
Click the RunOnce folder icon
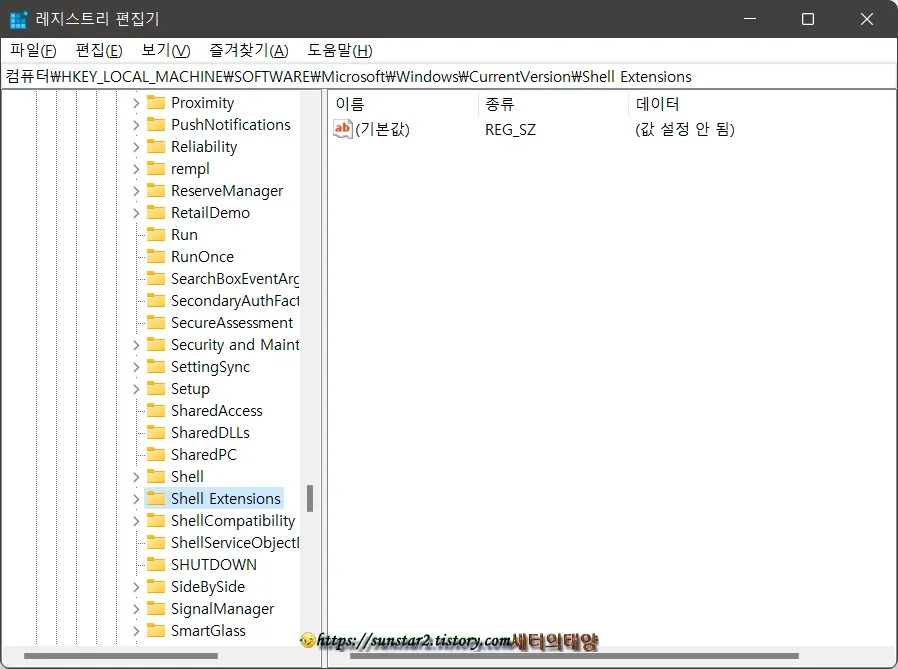pyautogui.click(x=158, y=256)
